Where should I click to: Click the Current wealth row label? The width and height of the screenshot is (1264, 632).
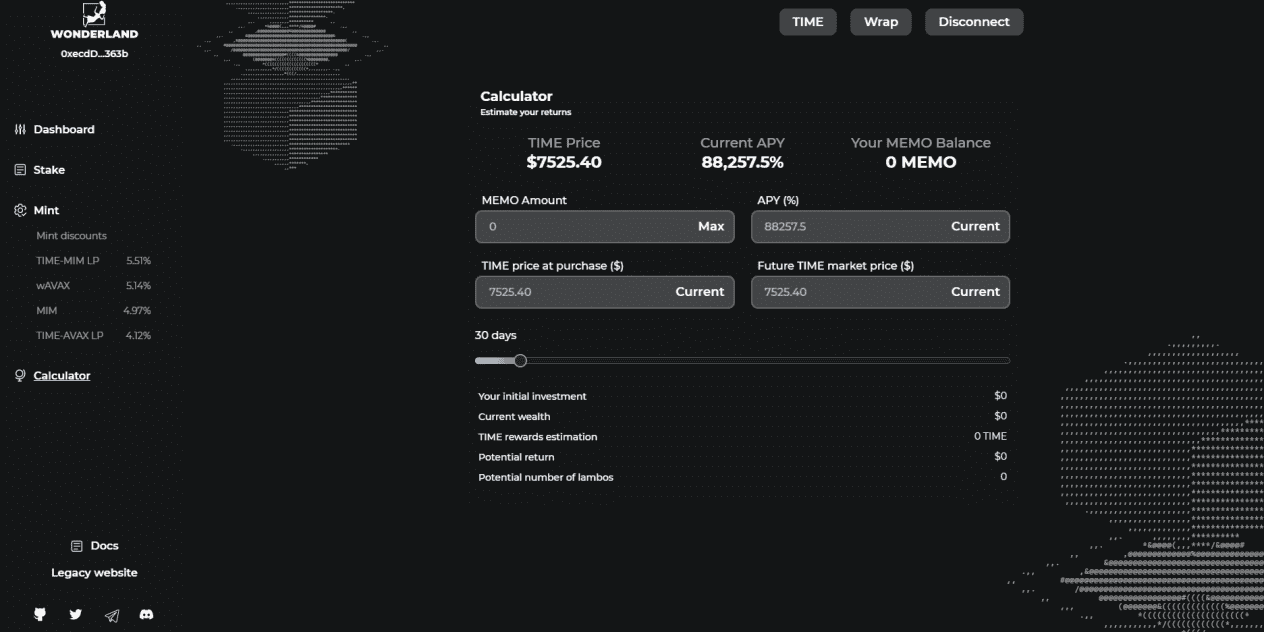[x=514, y=417]
